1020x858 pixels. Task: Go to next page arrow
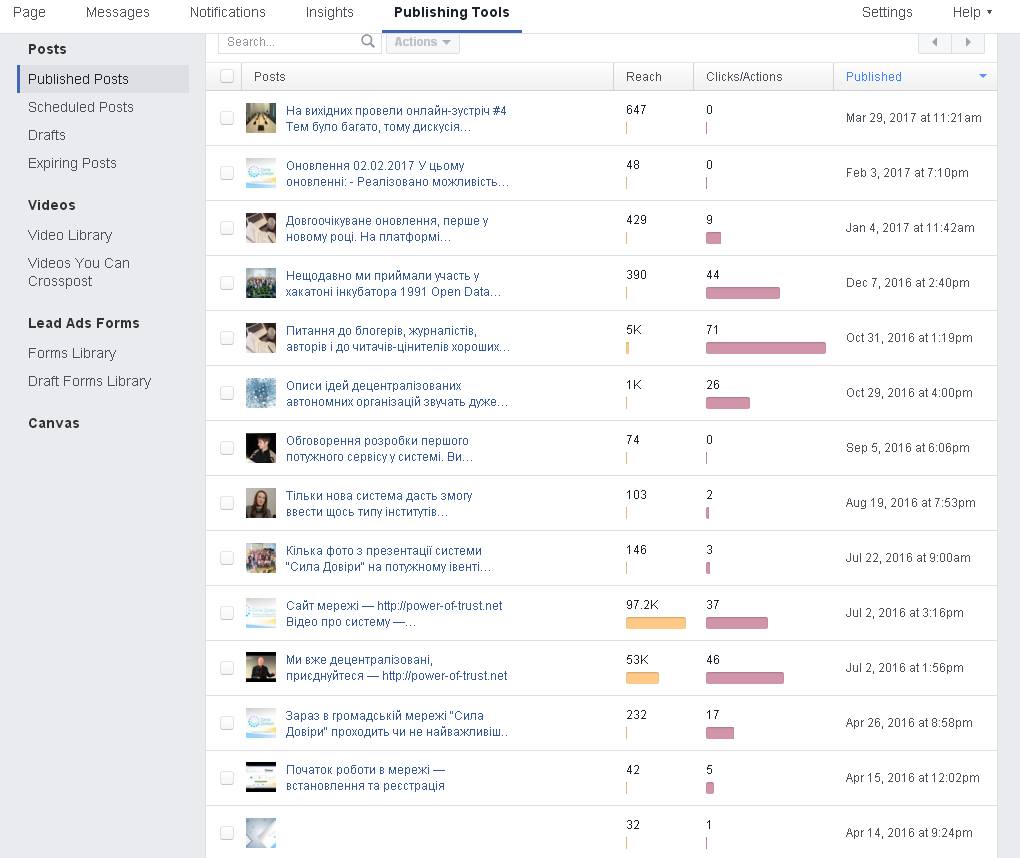(x=967, y=42)
